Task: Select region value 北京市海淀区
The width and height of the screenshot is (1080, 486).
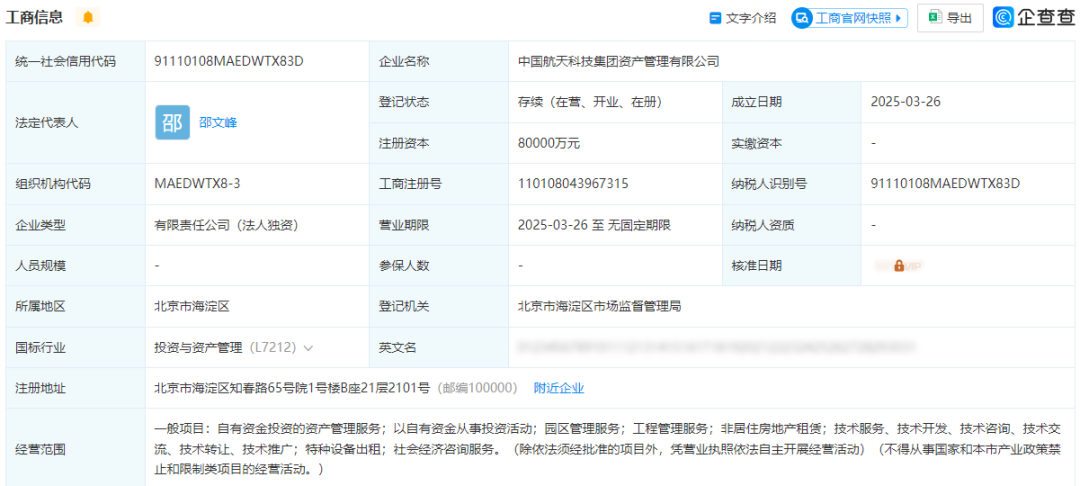Action: click(x=192, y=306)
